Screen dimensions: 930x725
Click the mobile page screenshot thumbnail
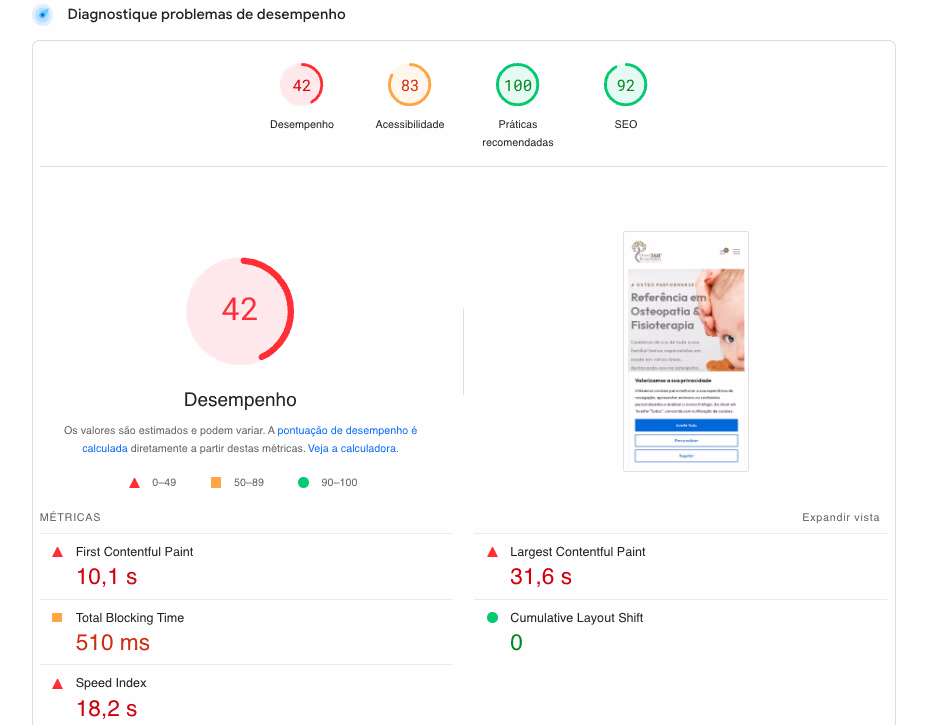(x=686, y=352)
